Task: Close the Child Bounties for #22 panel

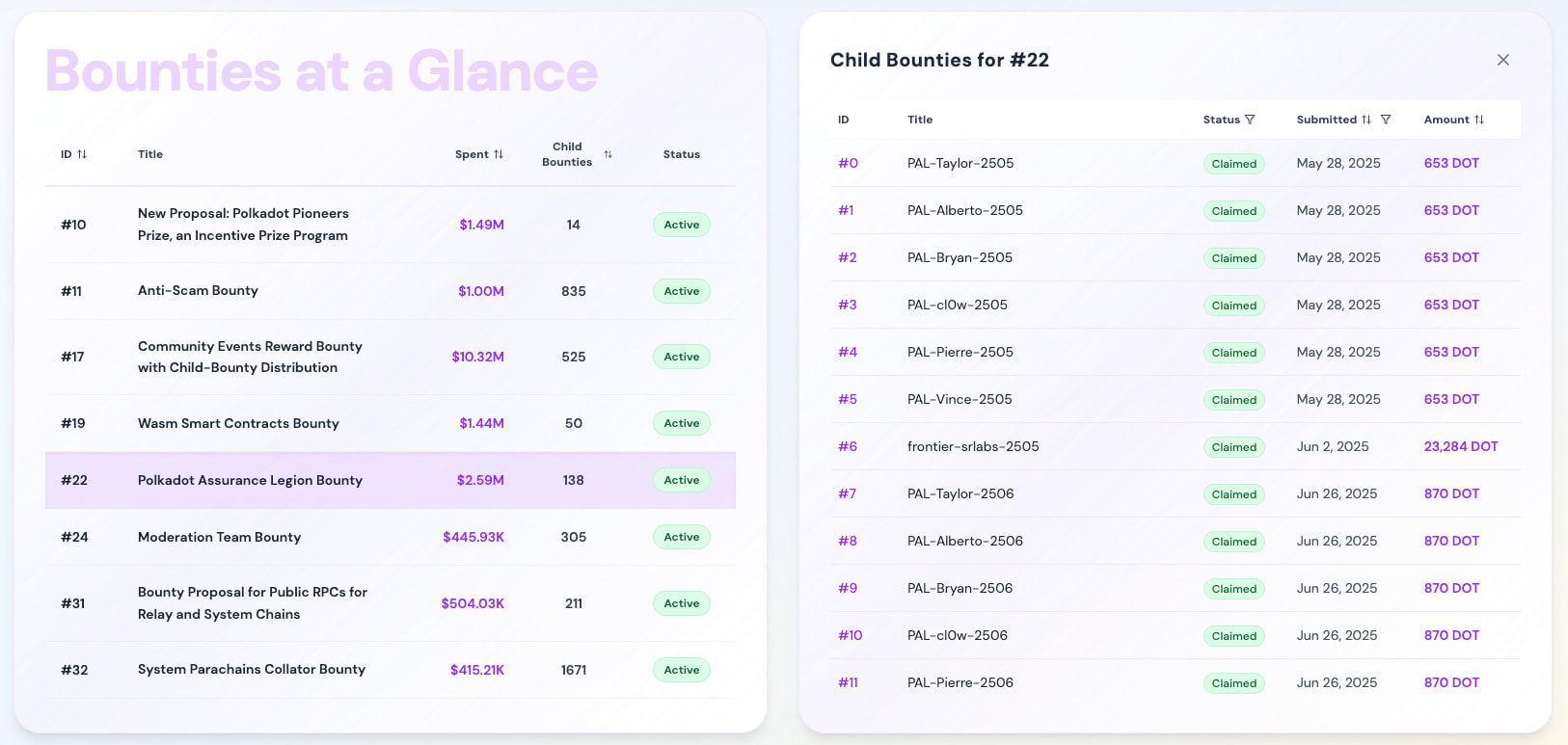Action: point(1502,60)
